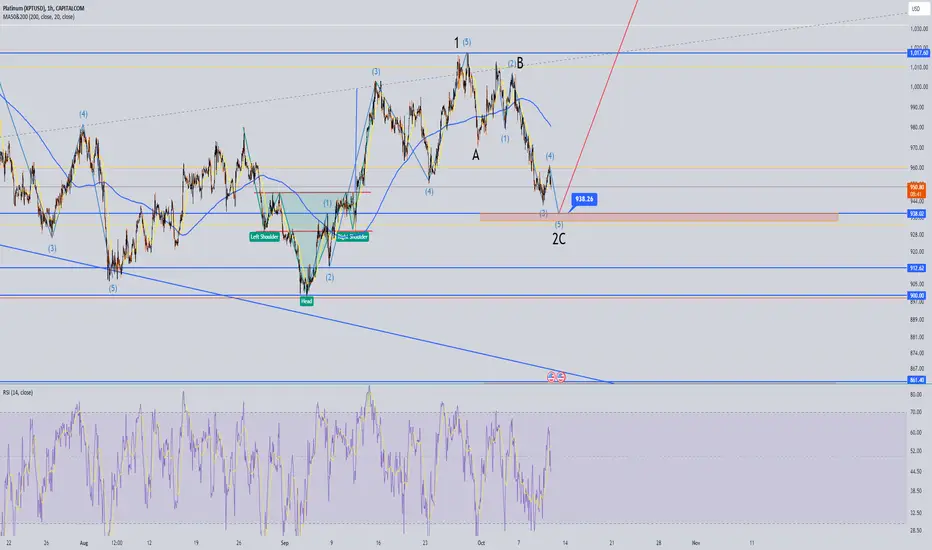Click the Sep date on time axis
The width and height of the screenshot is (932, 550).
tap(285, 543)
